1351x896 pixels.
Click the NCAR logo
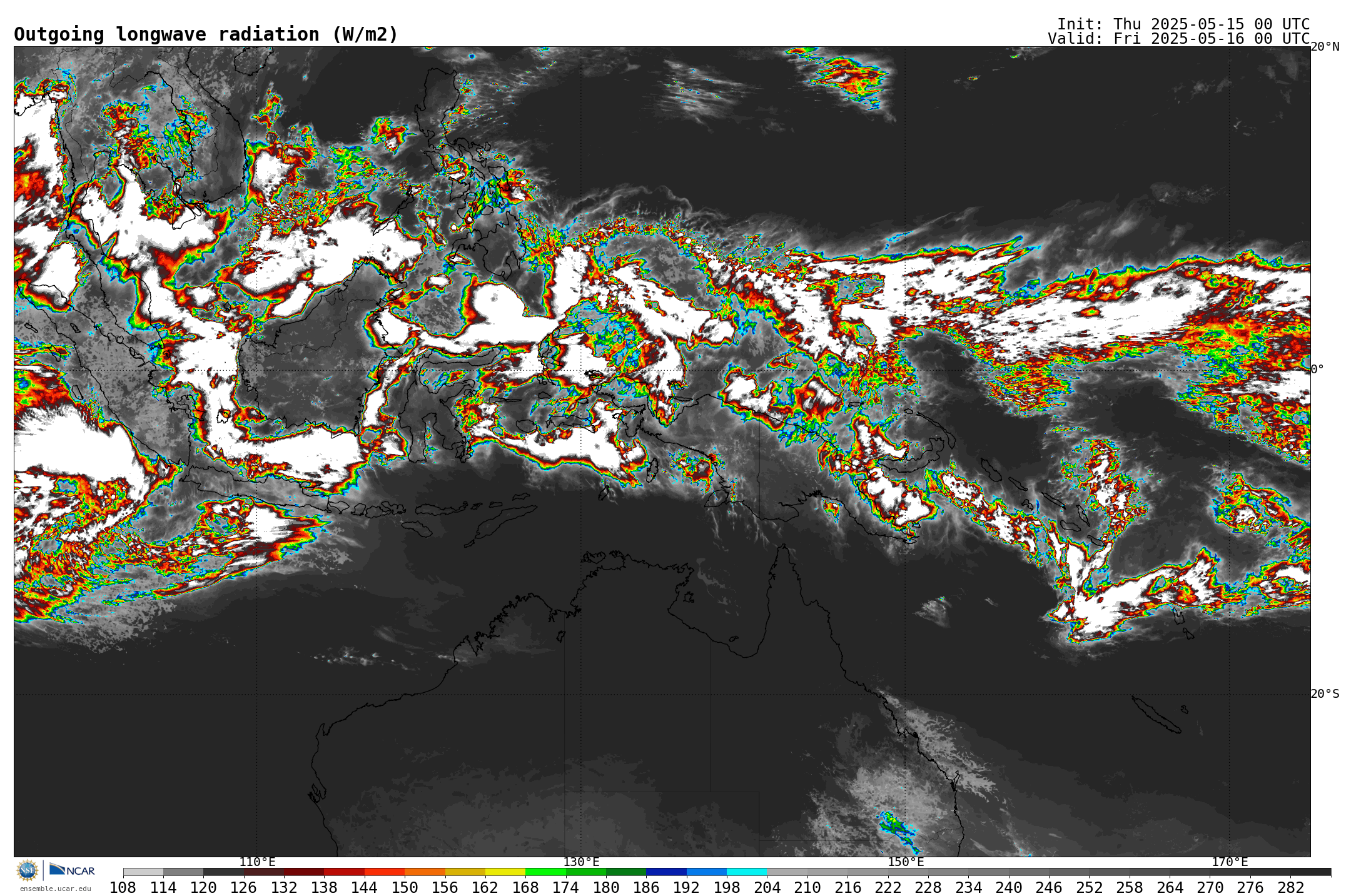pyautogui.click(x=72, y=870)
